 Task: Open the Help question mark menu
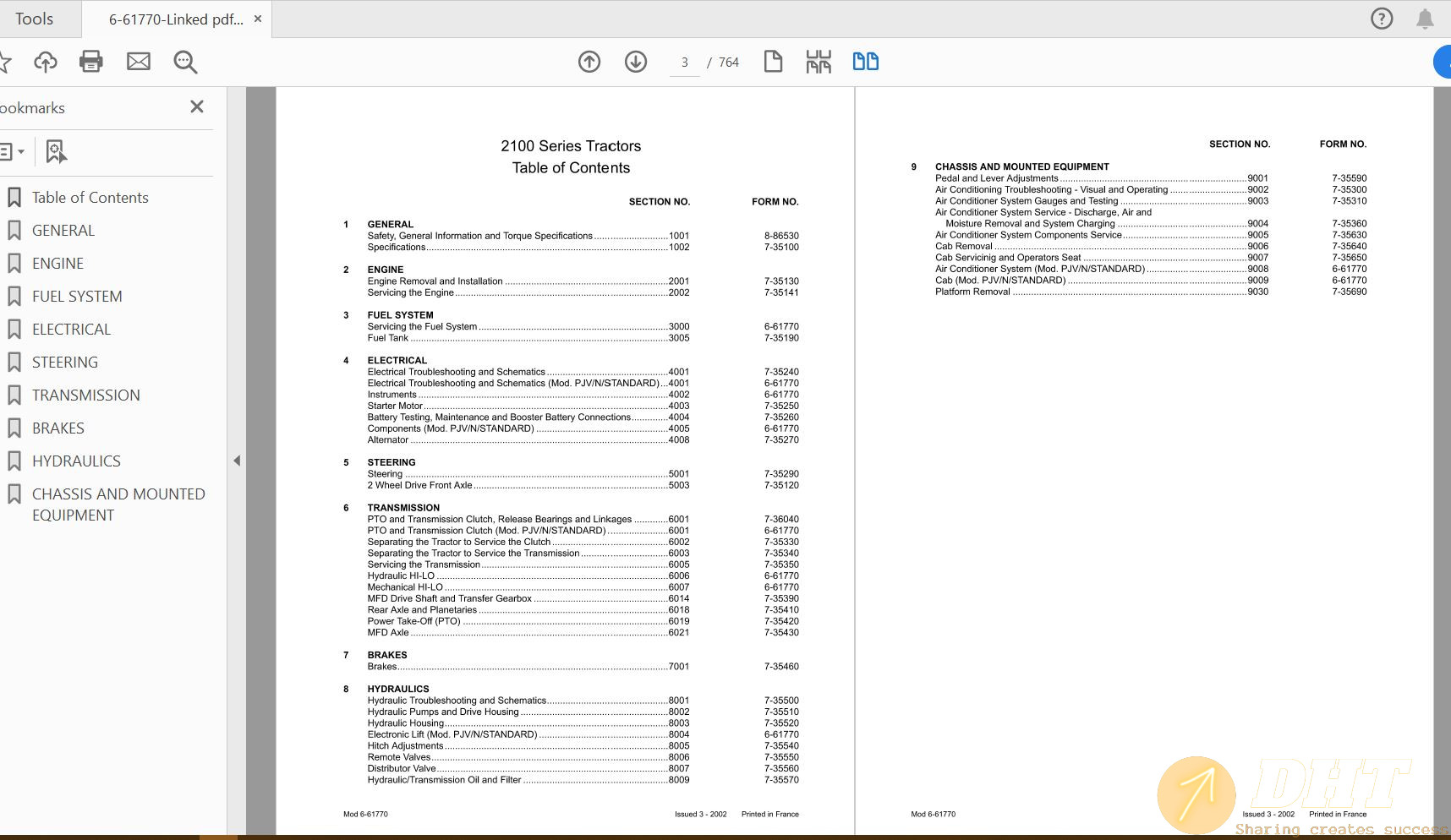1382,19
